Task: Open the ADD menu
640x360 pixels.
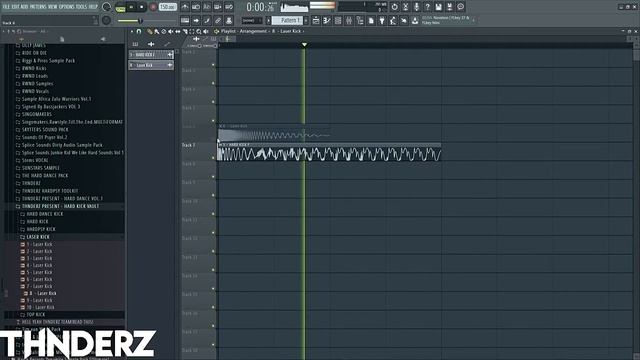Action: [24, 7]
